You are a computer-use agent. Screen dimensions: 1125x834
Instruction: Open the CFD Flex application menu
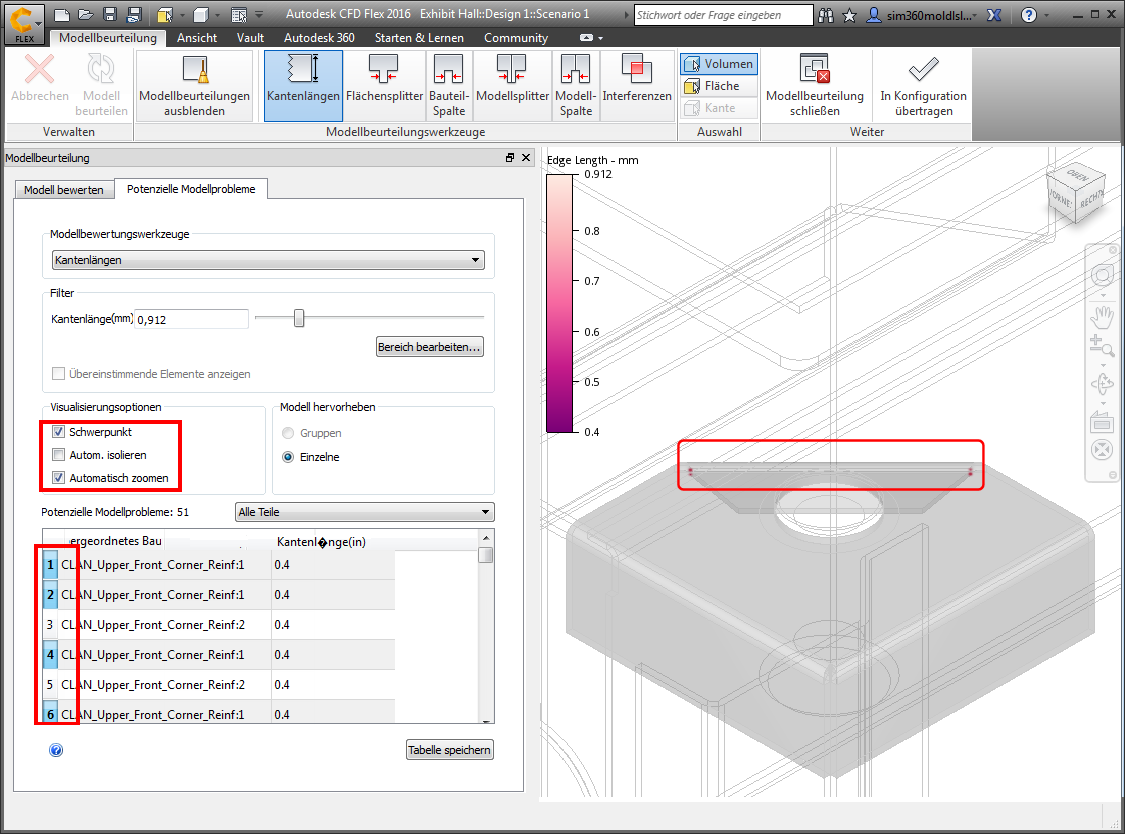click(x=24, y=24)
